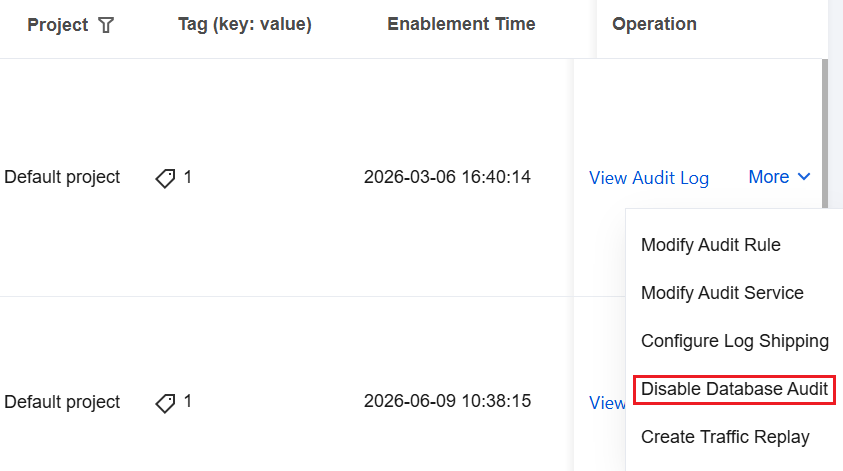The height and width of the screenshot is (471, 843).
Task: Open Configure Log Shipping option
Action: pyautogui.click(x=734, y=341)
